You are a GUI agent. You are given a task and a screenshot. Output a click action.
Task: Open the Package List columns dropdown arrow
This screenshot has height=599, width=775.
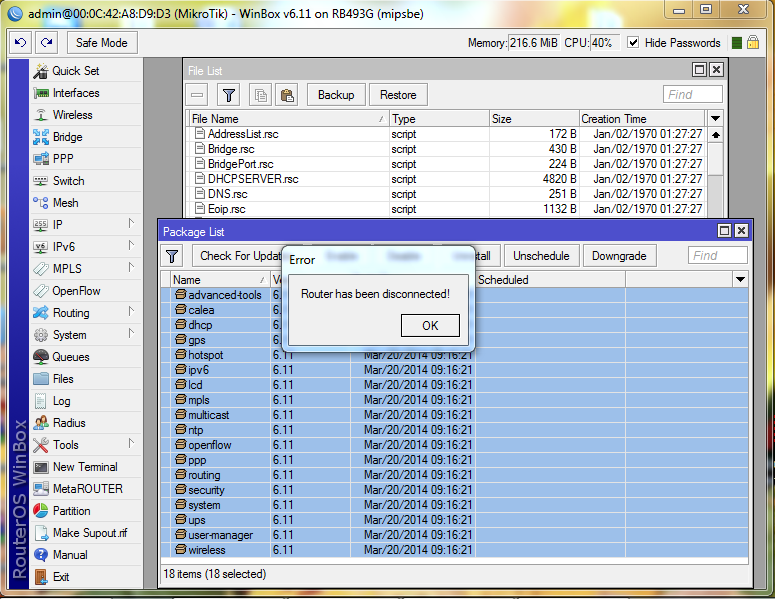pyautogui.click(x=740, y=280)
